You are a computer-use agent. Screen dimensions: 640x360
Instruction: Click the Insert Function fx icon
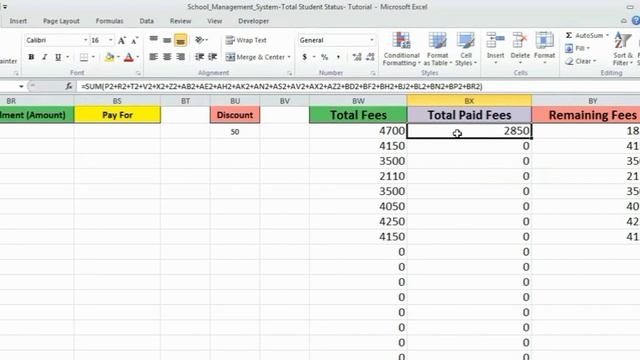69,86
